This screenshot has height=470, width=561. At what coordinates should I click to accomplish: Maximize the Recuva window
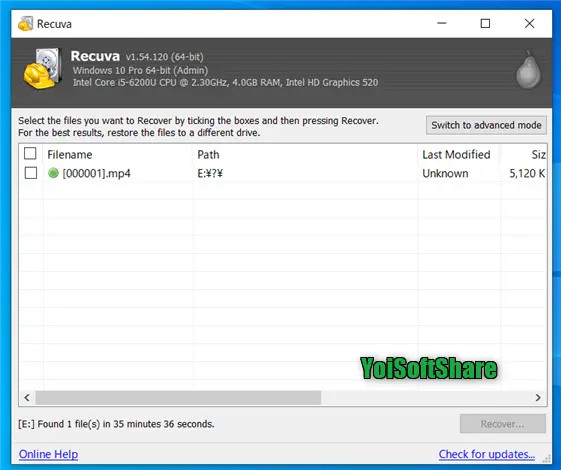pyautogui.click(x=485, y=24)
